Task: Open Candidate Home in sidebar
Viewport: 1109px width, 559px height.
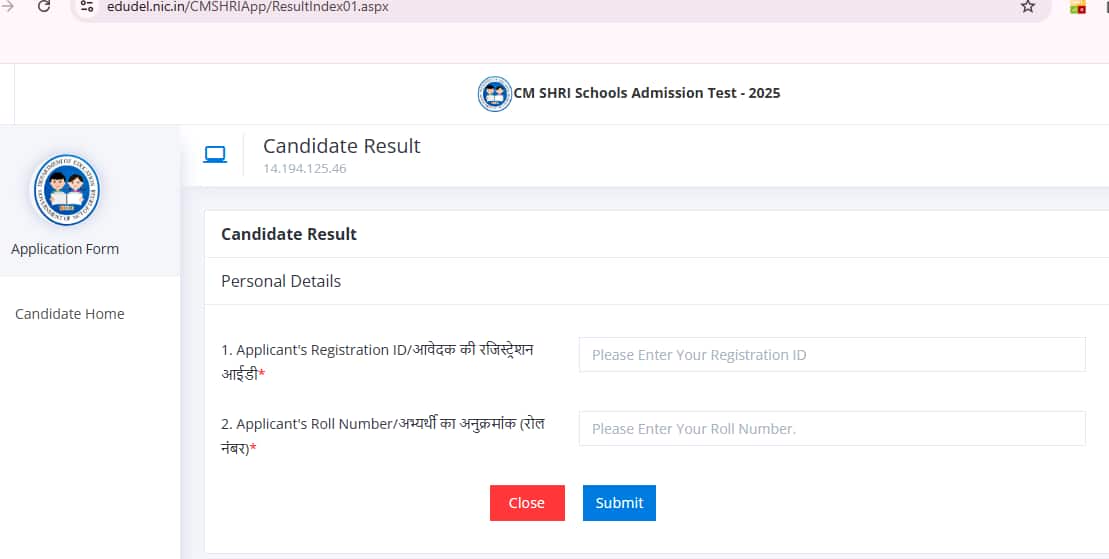Action: coord(70,313)
